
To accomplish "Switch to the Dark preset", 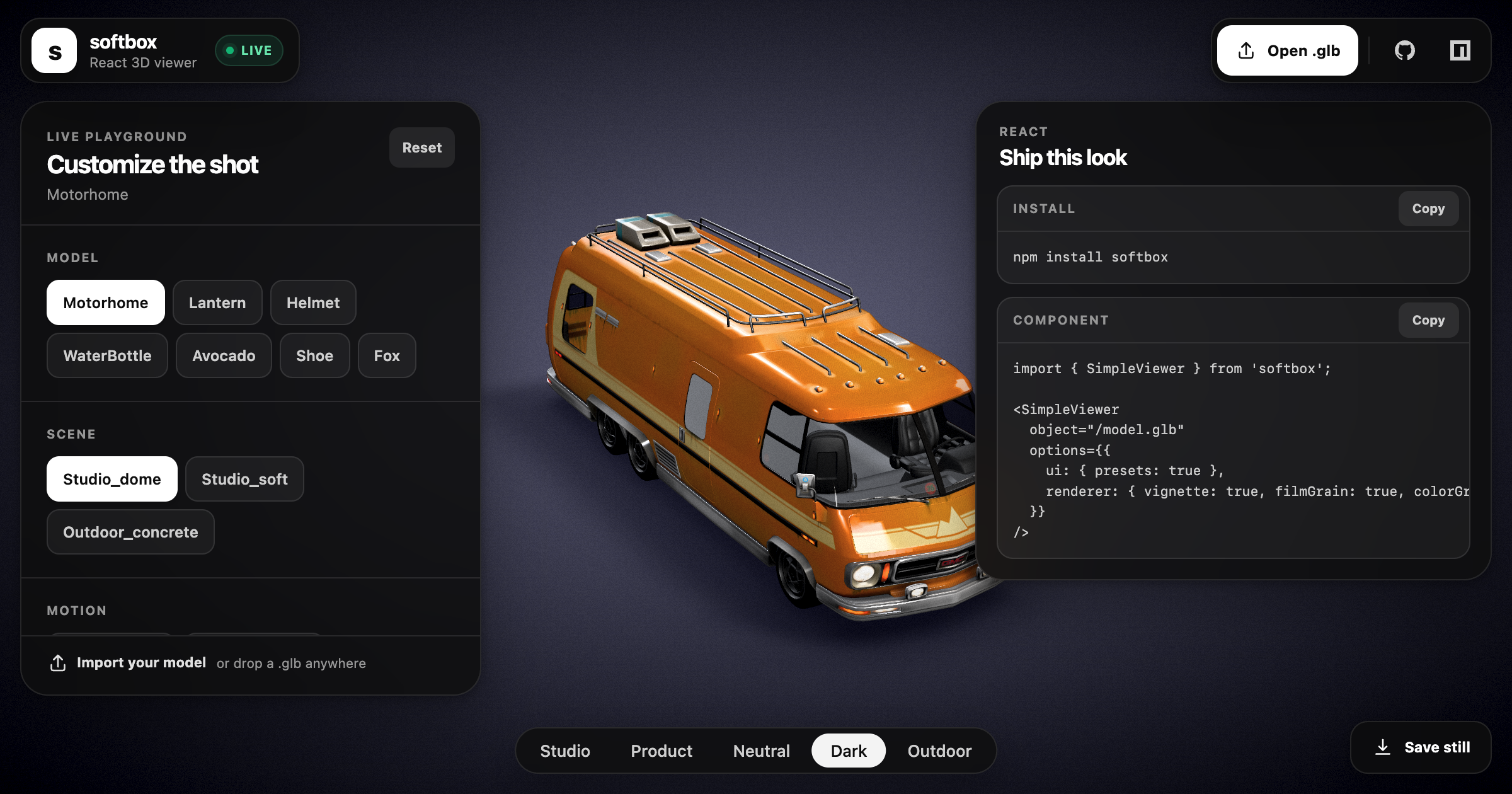I will (849, 751).
